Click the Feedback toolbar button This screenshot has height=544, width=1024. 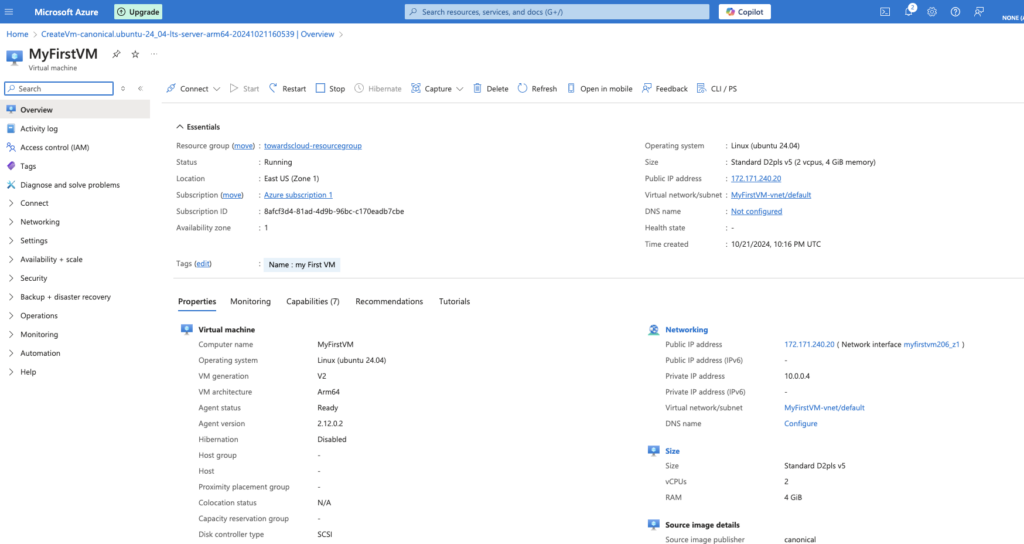click(665, 89)
